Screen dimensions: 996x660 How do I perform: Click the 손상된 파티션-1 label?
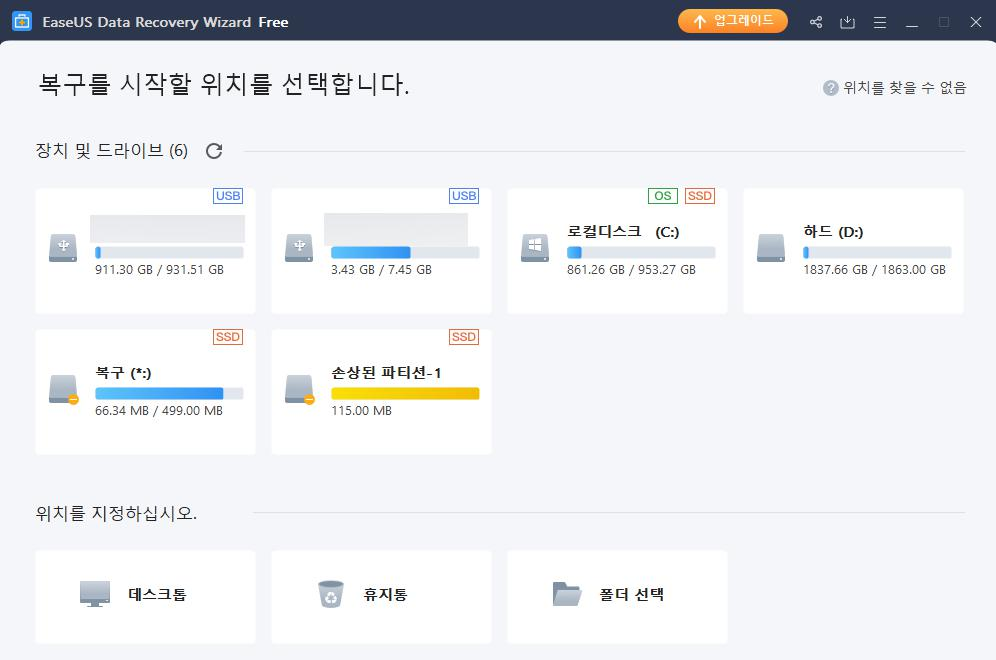point(386,373)
